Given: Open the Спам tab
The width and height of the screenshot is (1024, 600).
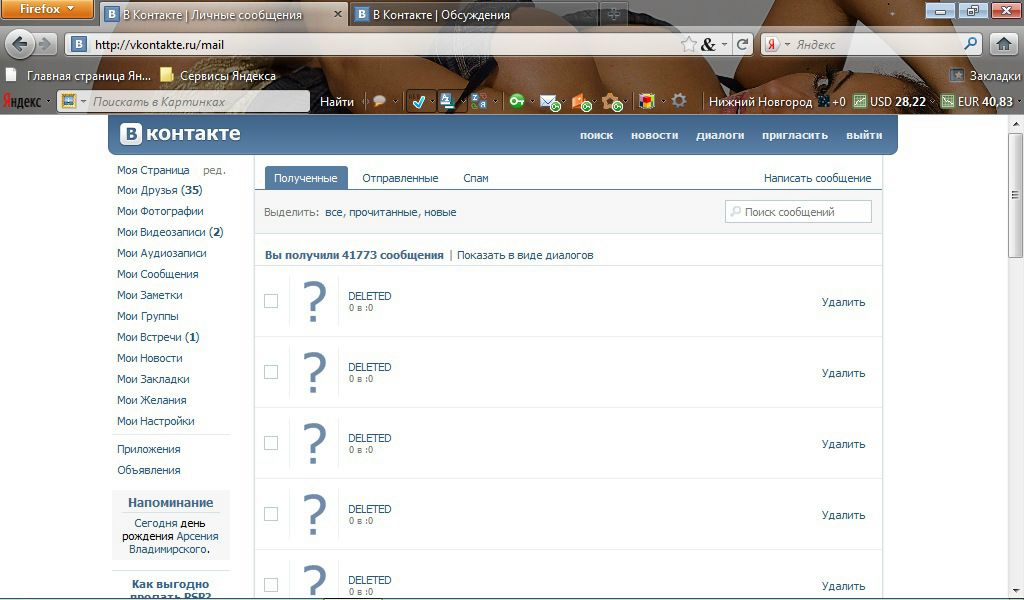Looking at the screenshot, I should [x=476, y=178].
